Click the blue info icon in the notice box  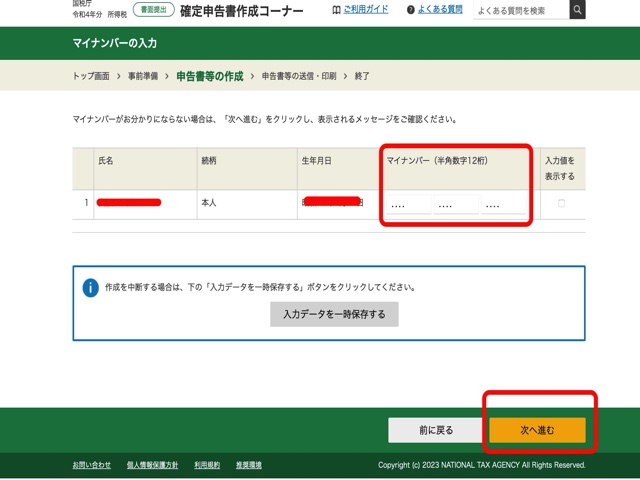[91, 287]
